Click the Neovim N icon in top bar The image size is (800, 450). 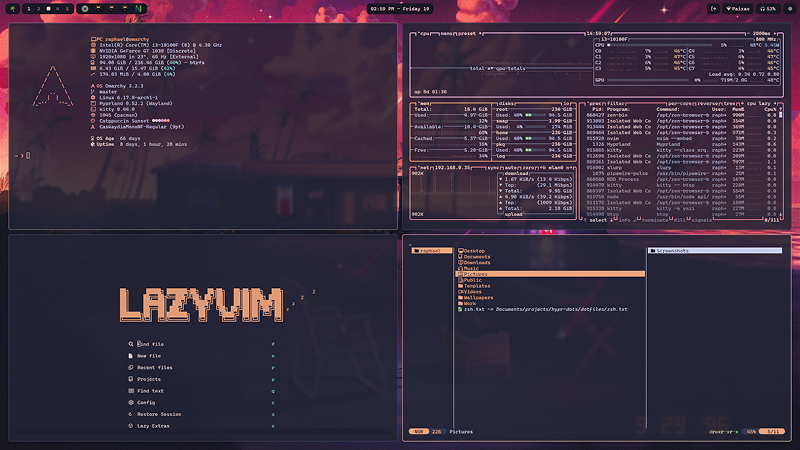click(138, 9)
